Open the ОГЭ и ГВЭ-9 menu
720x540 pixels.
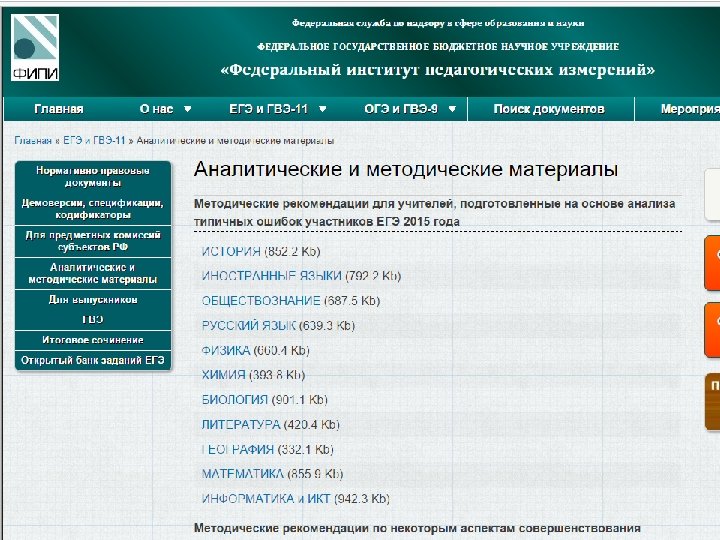tap(401, 109)
